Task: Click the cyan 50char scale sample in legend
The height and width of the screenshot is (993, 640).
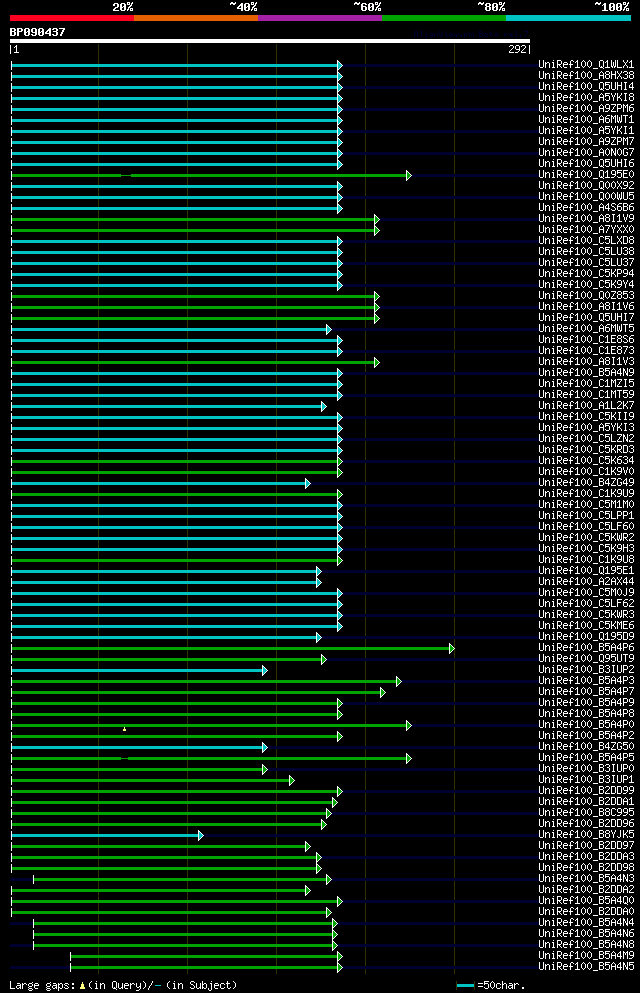Action: pyautogui.click(x=465, y=985)
